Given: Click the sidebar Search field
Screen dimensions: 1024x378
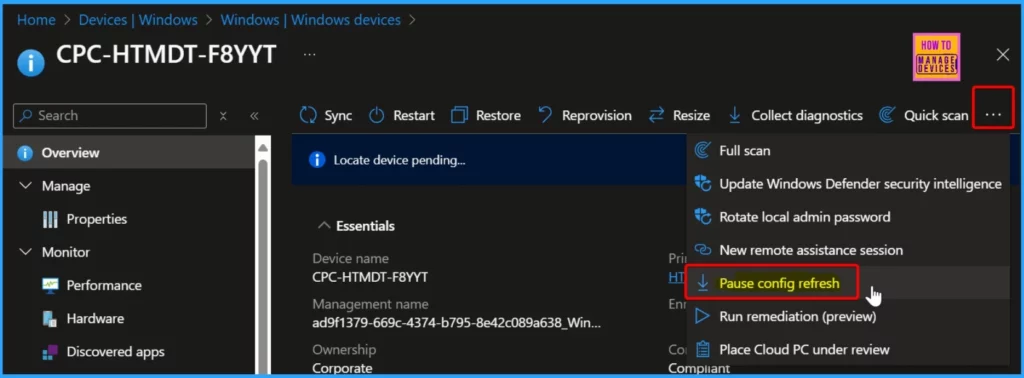Looking at the screenshot, I should [x=110, y=116].
